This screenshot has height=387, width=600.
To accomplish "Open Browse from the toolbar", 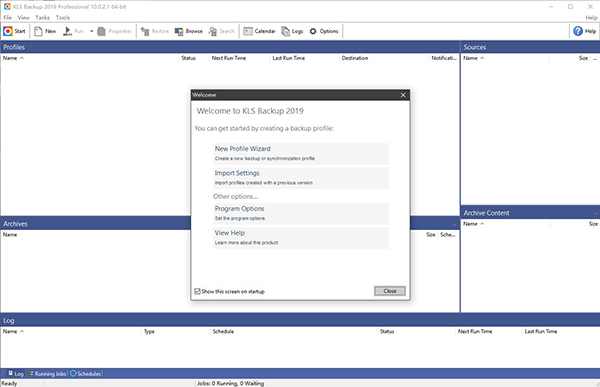I will coord(189,31).
